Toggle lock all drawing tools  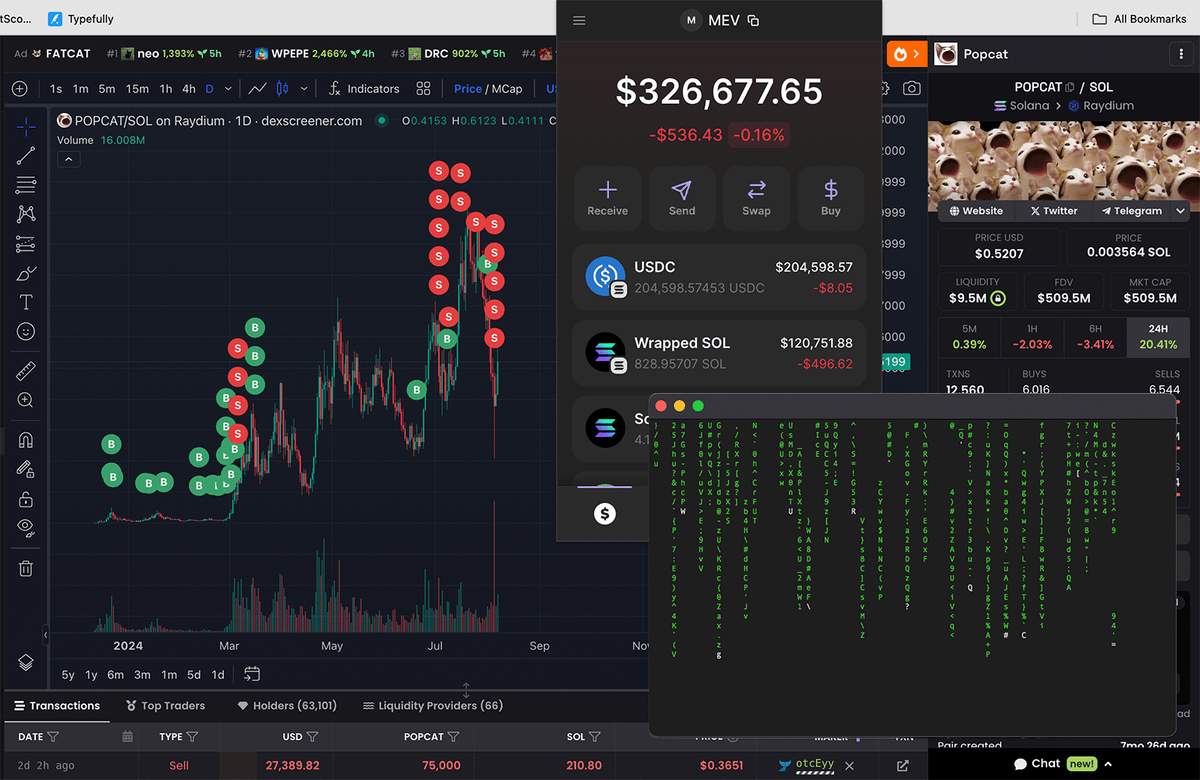26,498
